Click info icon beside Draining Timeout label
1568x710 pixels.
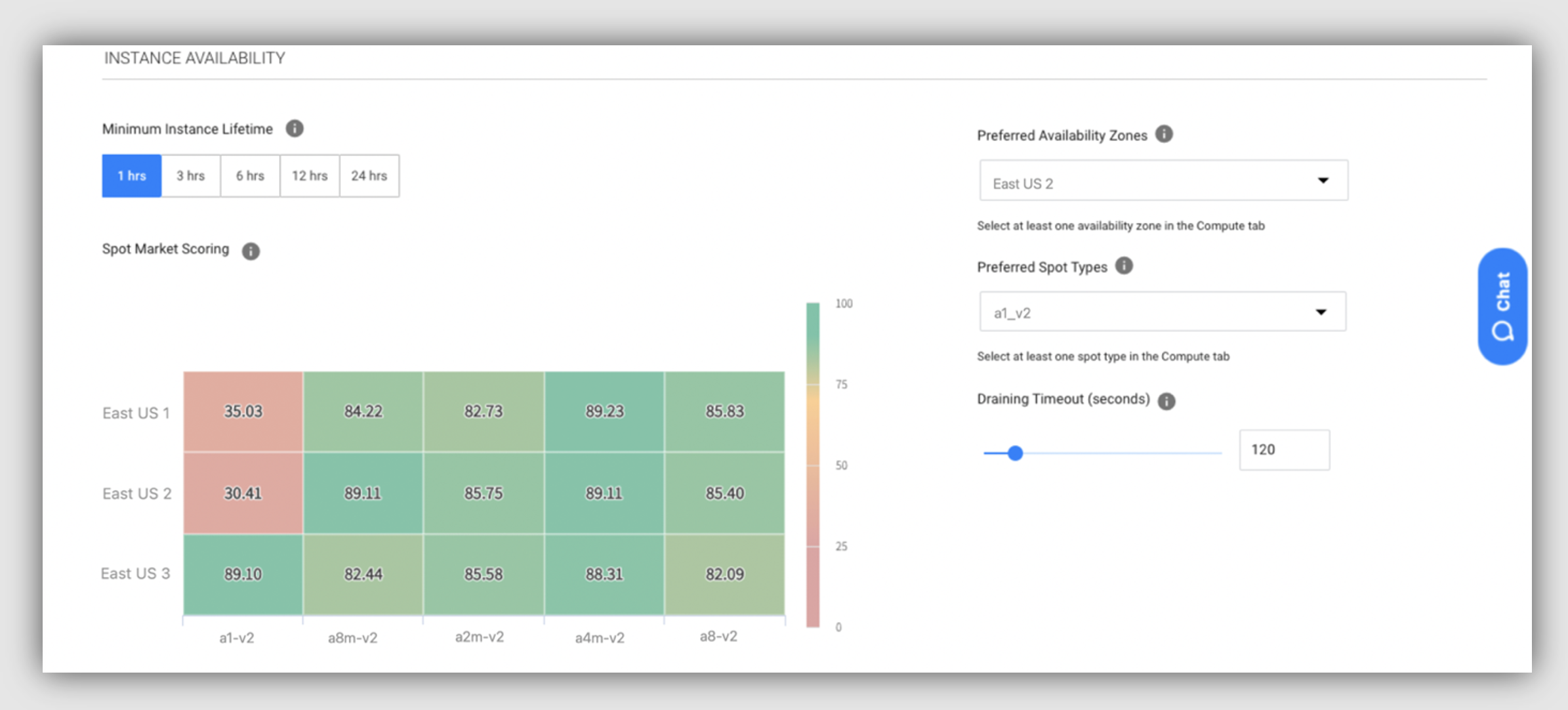click(1166, 401)
